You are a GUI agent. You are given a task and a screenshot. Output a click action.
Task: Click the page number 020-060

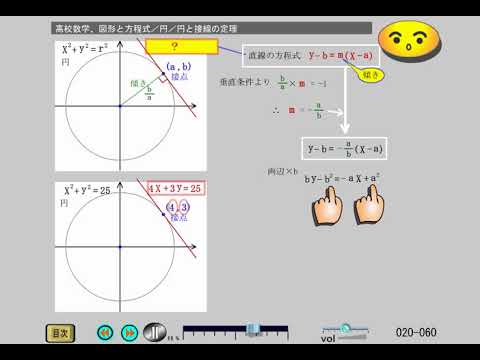click(416, 332)
